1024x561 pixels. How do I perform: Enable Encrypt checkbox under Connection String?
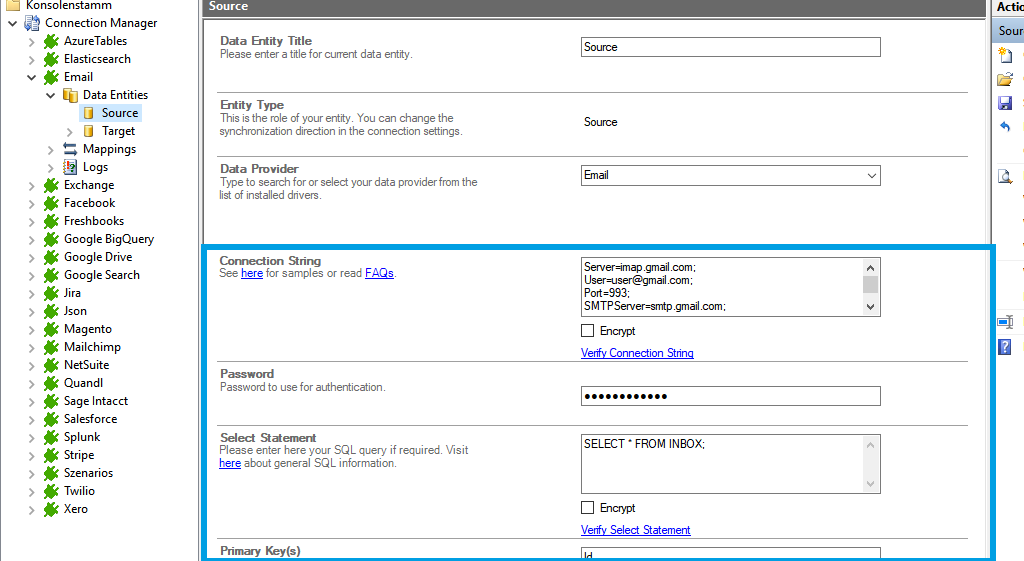[x=588, y=331]
